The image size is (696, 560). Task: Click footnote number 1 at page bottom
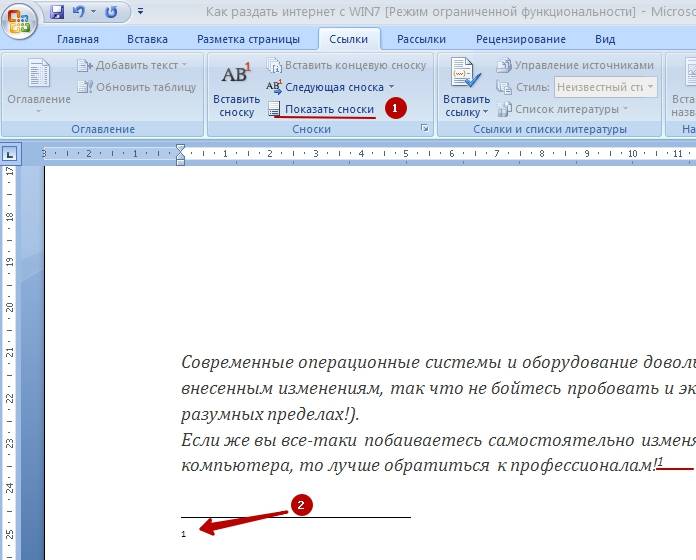coord(183,534)
